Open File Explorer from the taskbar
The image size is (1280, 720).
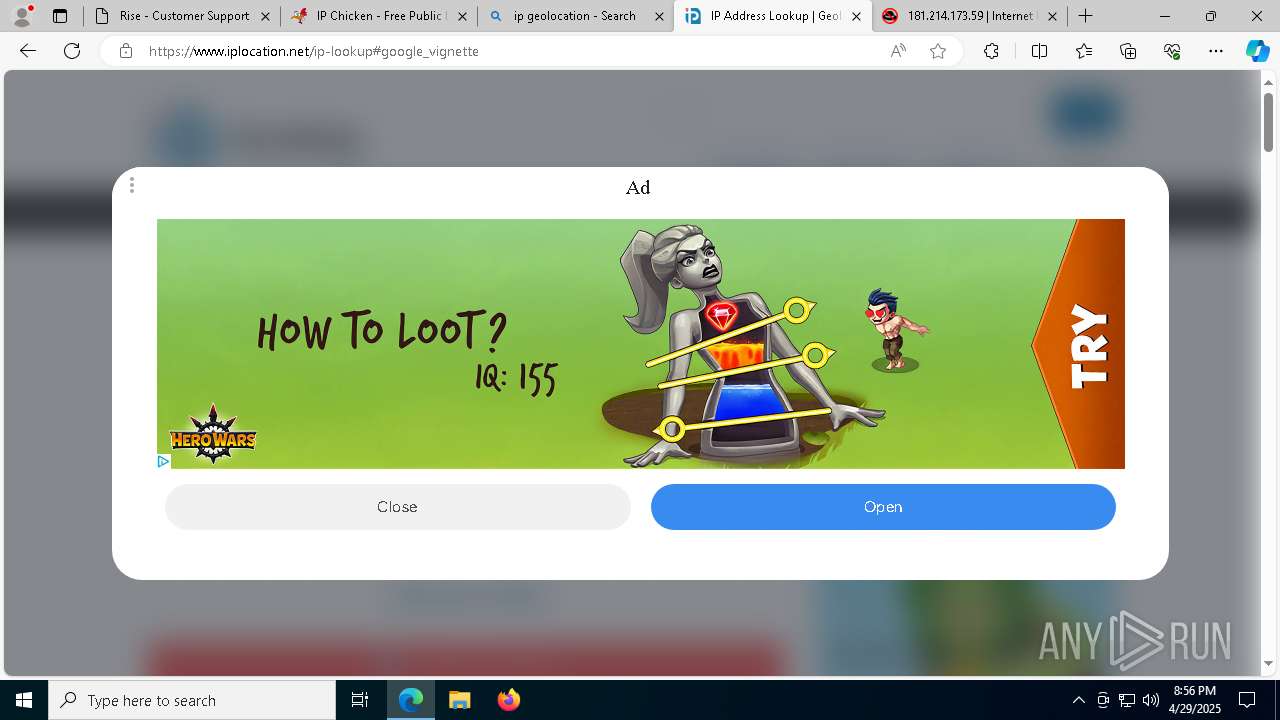click(x=459, y=700)
